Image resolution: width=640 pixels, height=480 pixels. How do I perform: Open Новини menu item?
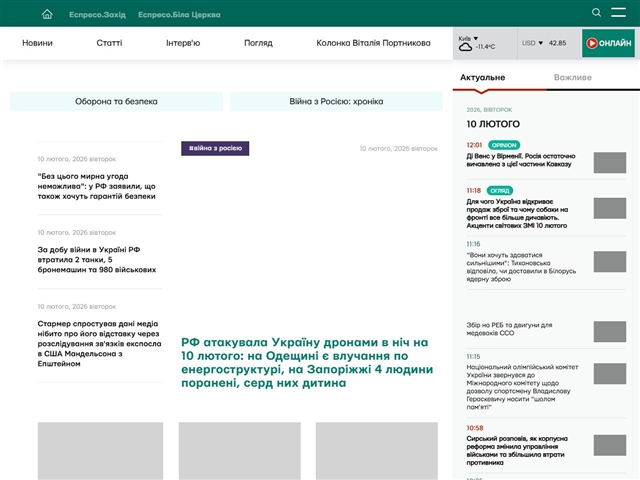click(38, 43)
